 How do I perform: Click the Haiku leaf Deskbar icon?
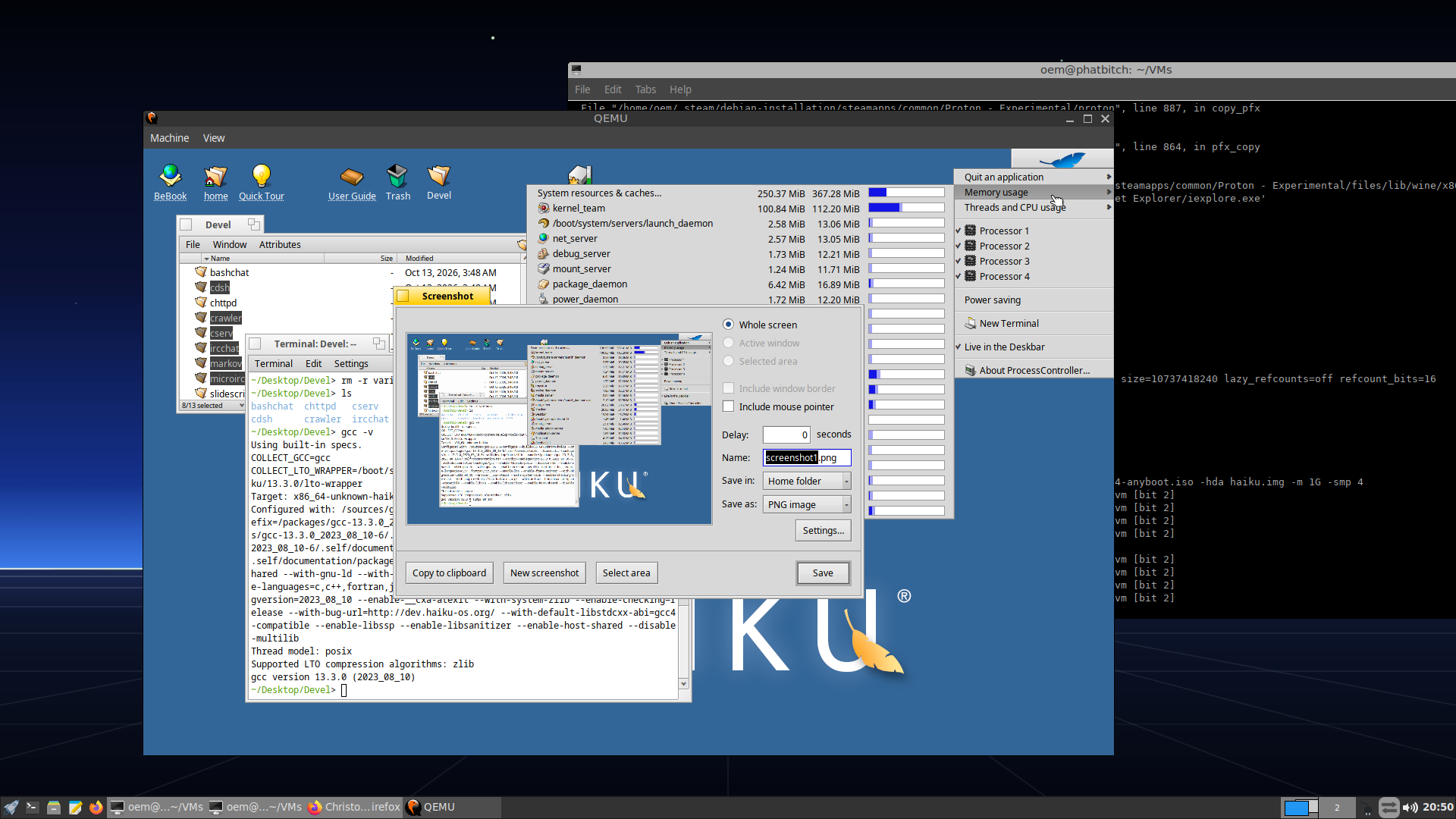point(1062,159)
